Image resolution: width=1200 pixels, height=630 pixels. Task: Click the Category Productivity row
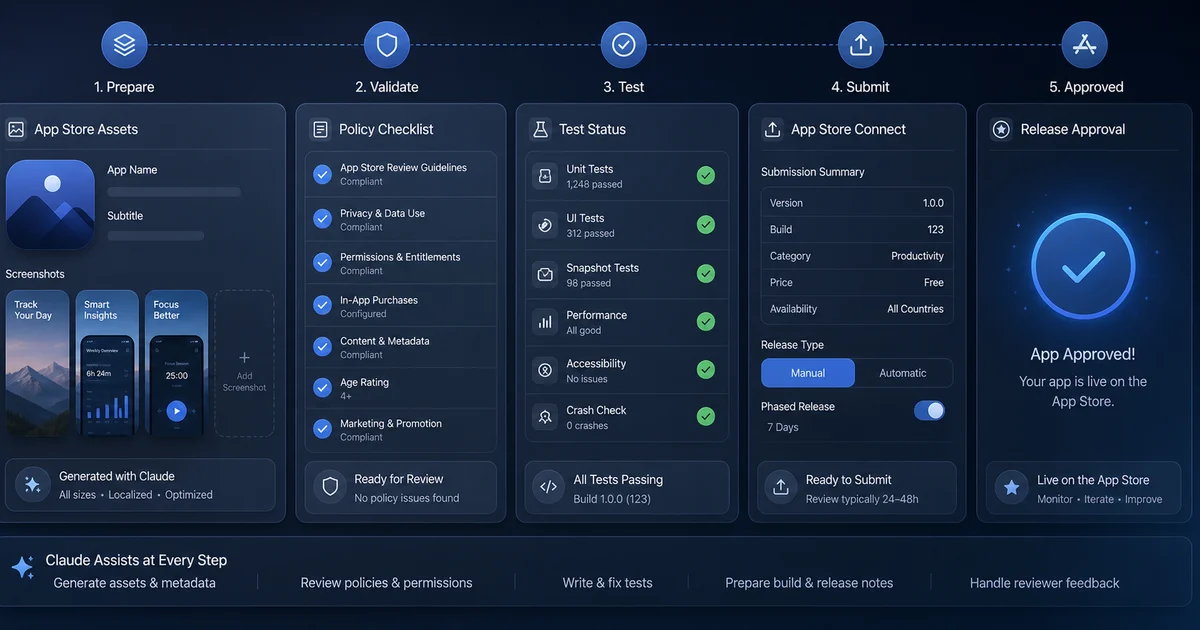tap(857, 256)
